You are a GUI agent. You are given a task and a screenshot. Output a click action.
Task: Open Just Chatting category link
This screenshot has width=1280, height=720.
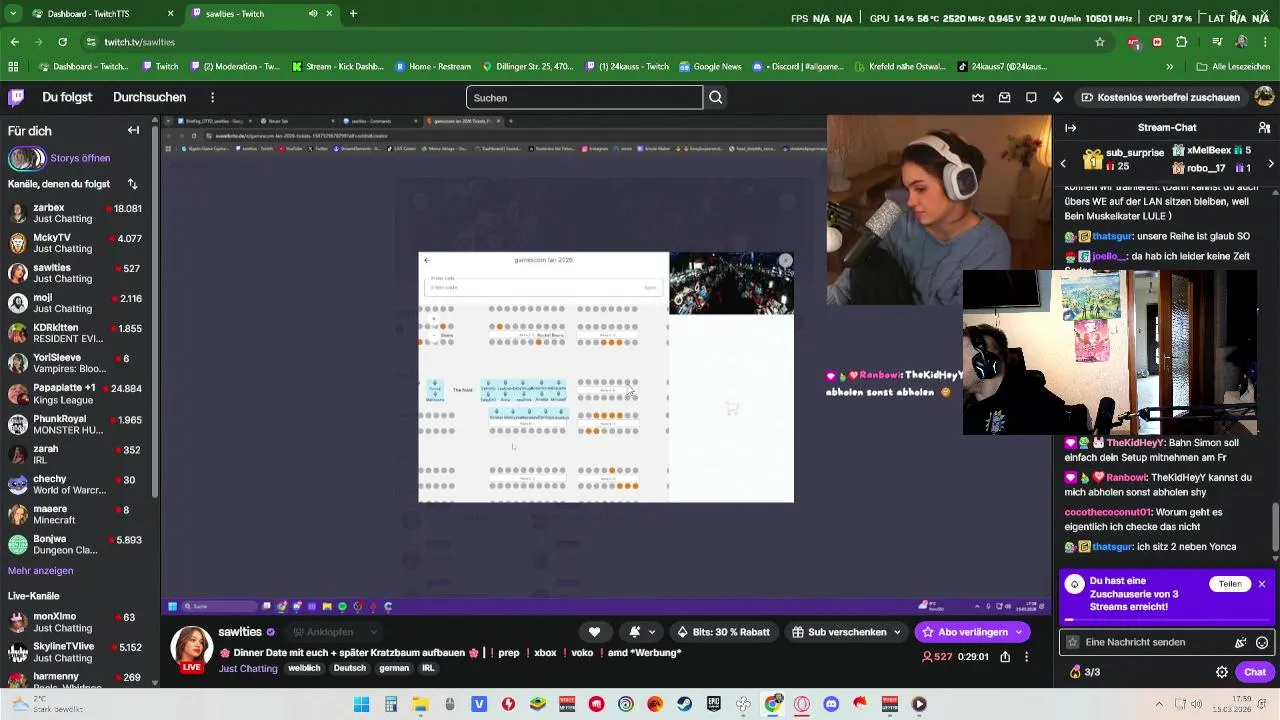pos(248,668)
